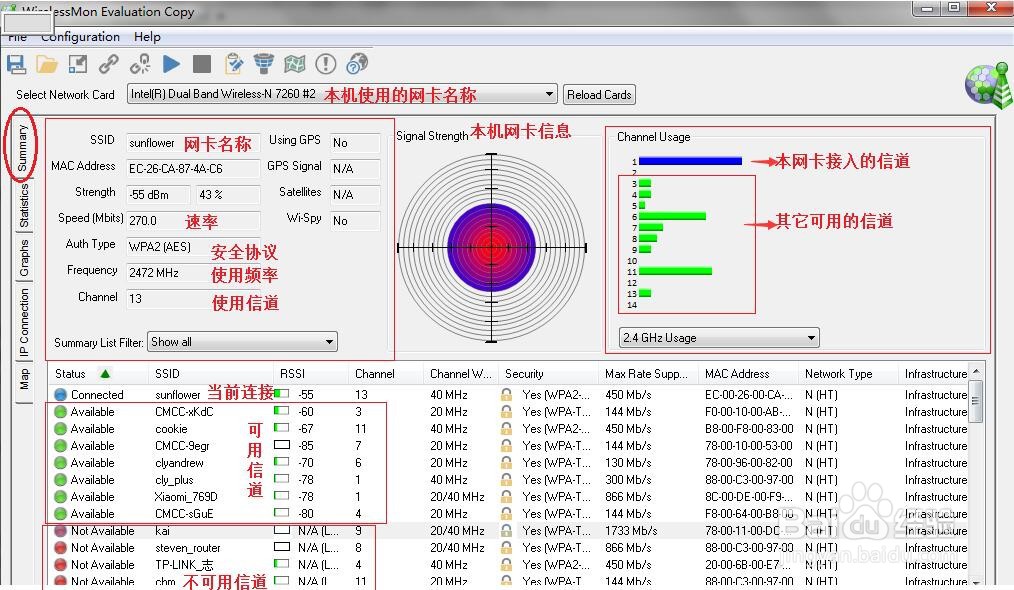Click the Save floppy disk toolbar icon
The height and width of the screenshot is (590, 1014).
(x=16, y=64)
